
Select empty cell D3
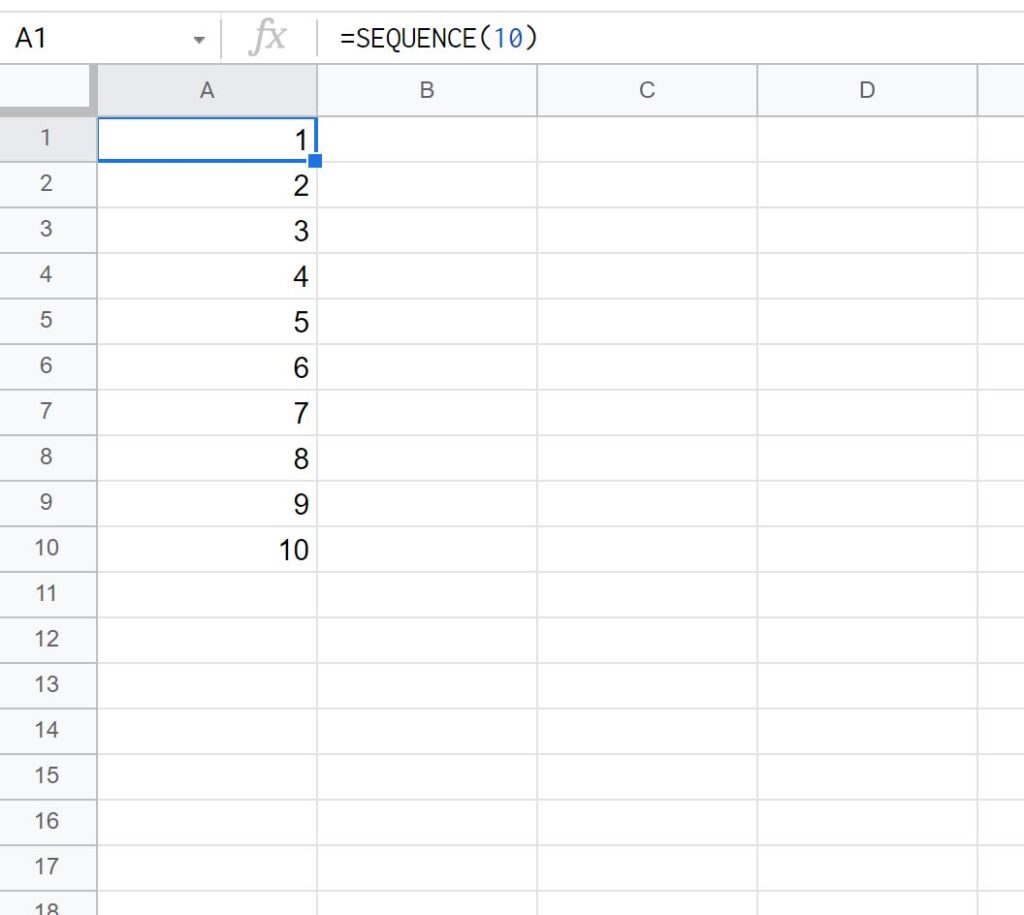[x=866, y=231]
